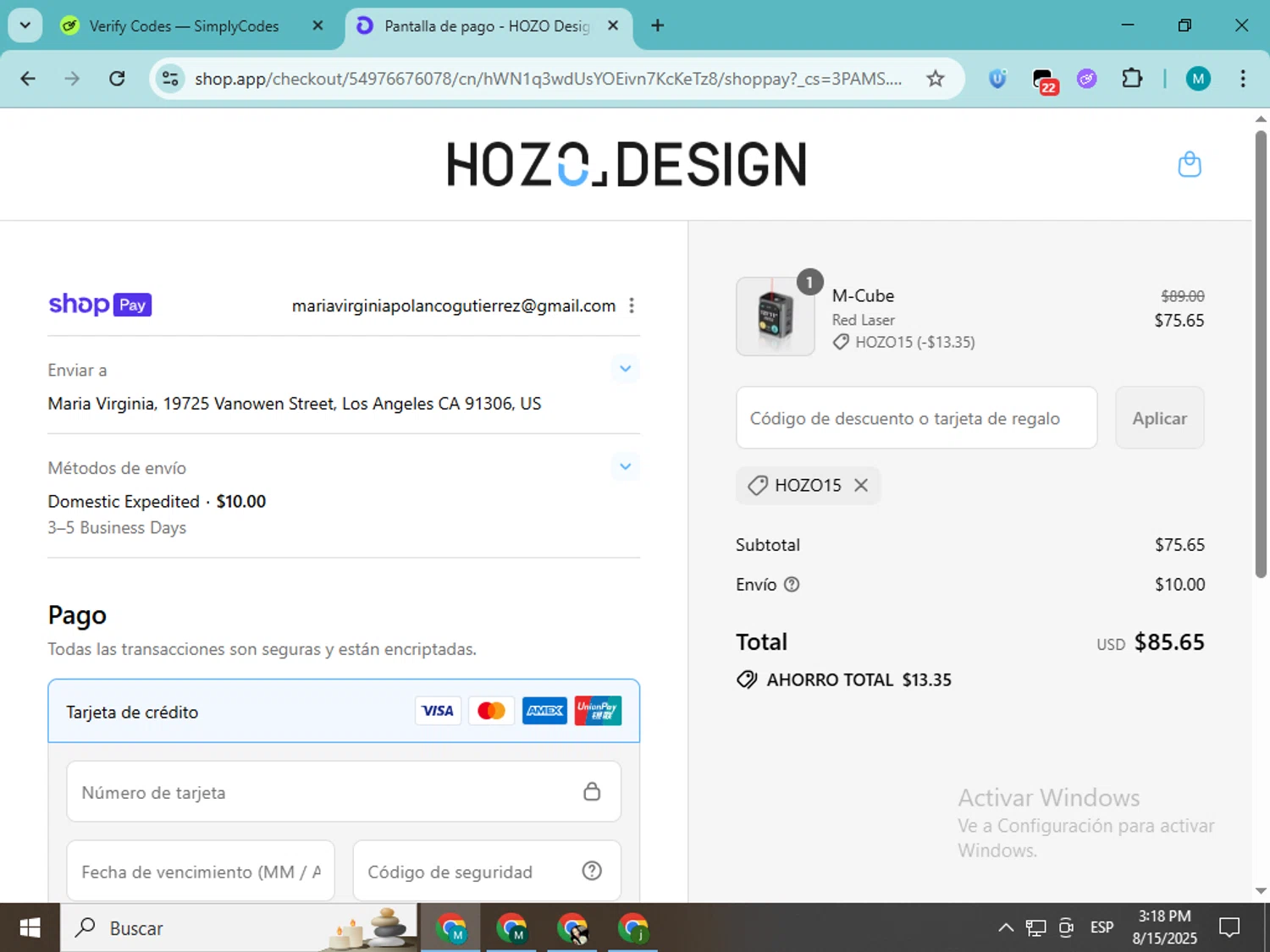The image size is (1270, 952).
Task: Click the American Express logo
Action: click(x=544, y=711)
